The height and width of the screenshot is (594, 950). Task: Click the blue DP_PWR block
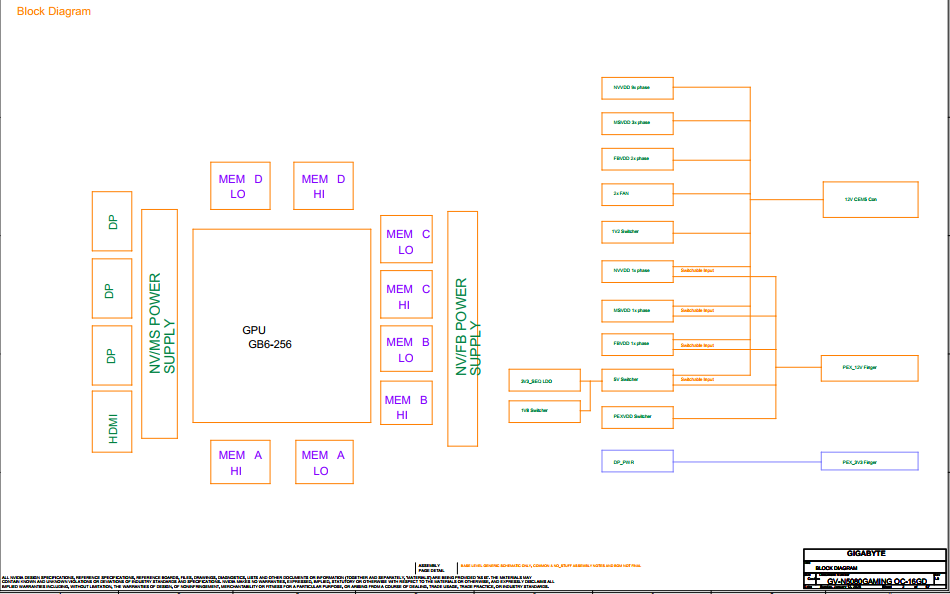[x=637, y=461]
